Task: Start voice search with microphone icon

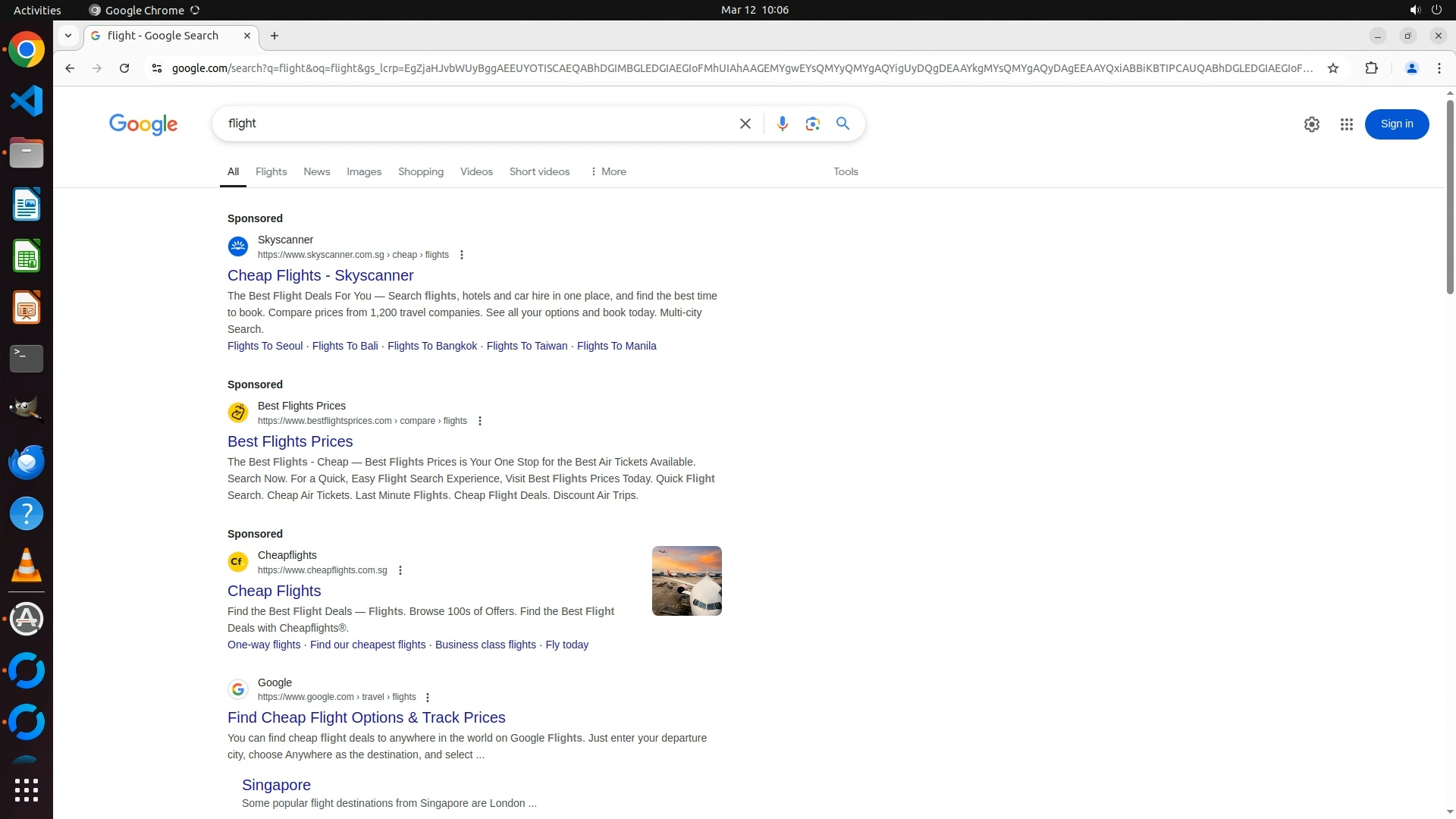Action: coord(782,124)
